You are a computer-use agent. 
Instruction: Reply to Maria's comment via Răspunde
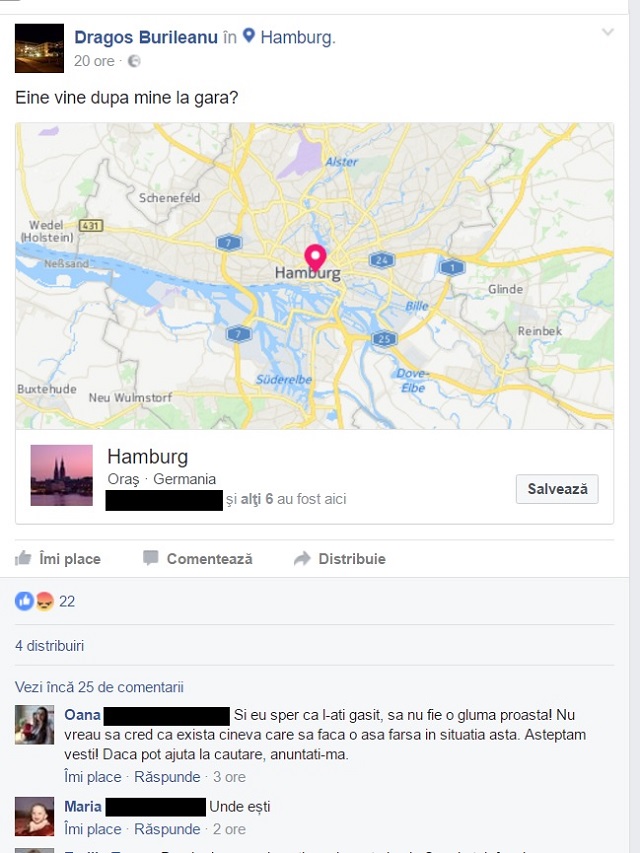tap(167, 829)
